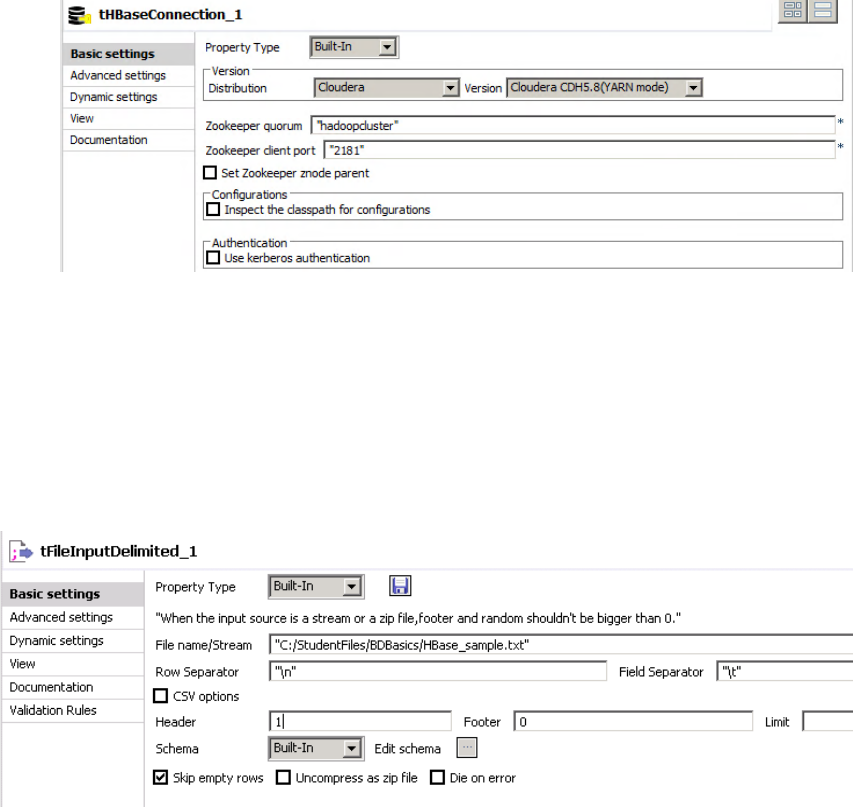Open Property Type dropdown in tFileInputDelimited
This screenshot has height=807, width=853.
point(316,587)
